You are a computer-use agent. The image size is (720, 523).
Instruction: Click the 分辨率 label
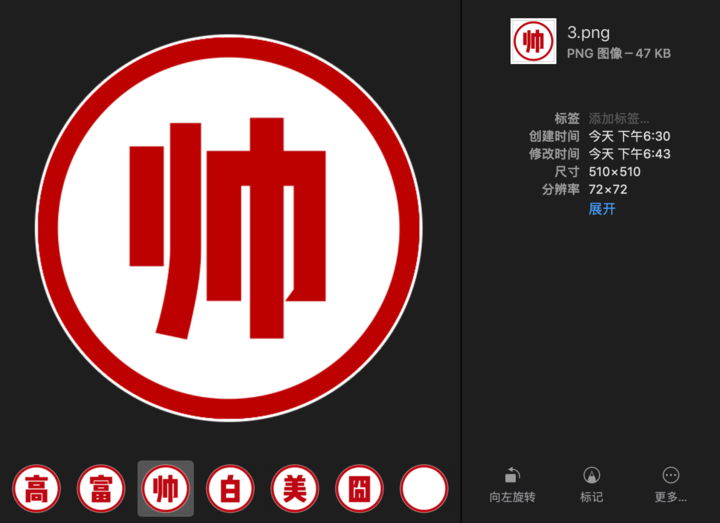tap(560, 189)
